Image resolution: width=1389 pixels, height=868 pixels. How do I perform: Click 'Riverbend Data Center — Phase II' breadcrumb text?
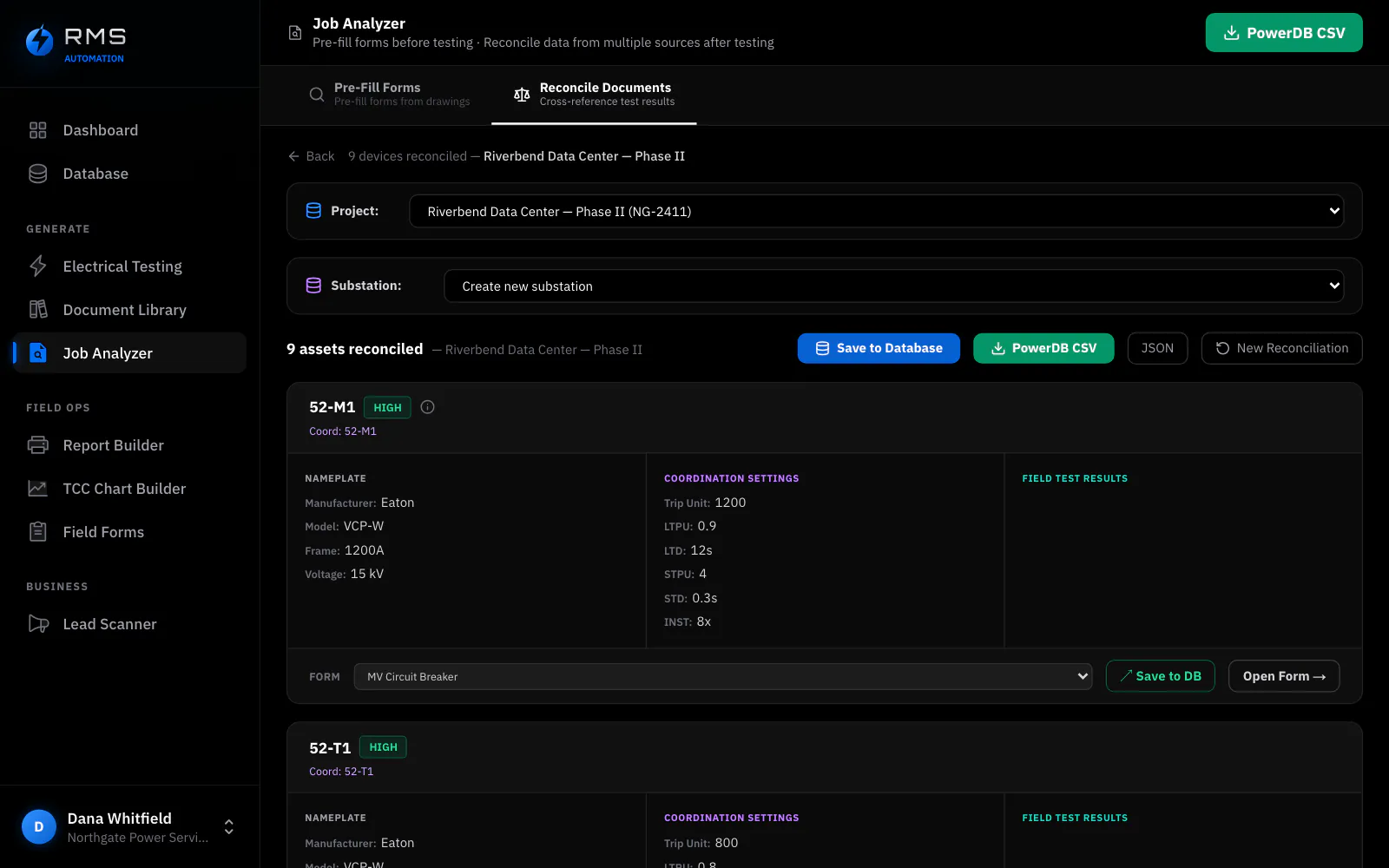(584, 156)
